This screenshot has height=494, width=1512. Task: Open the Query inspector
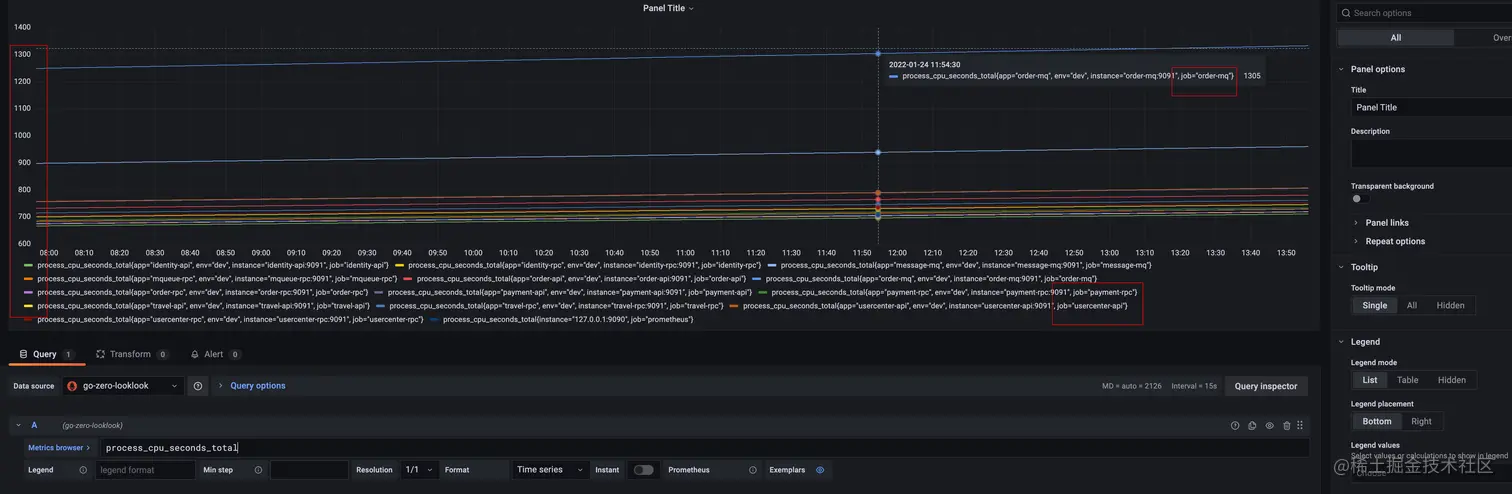click(x=1265, y=386)
